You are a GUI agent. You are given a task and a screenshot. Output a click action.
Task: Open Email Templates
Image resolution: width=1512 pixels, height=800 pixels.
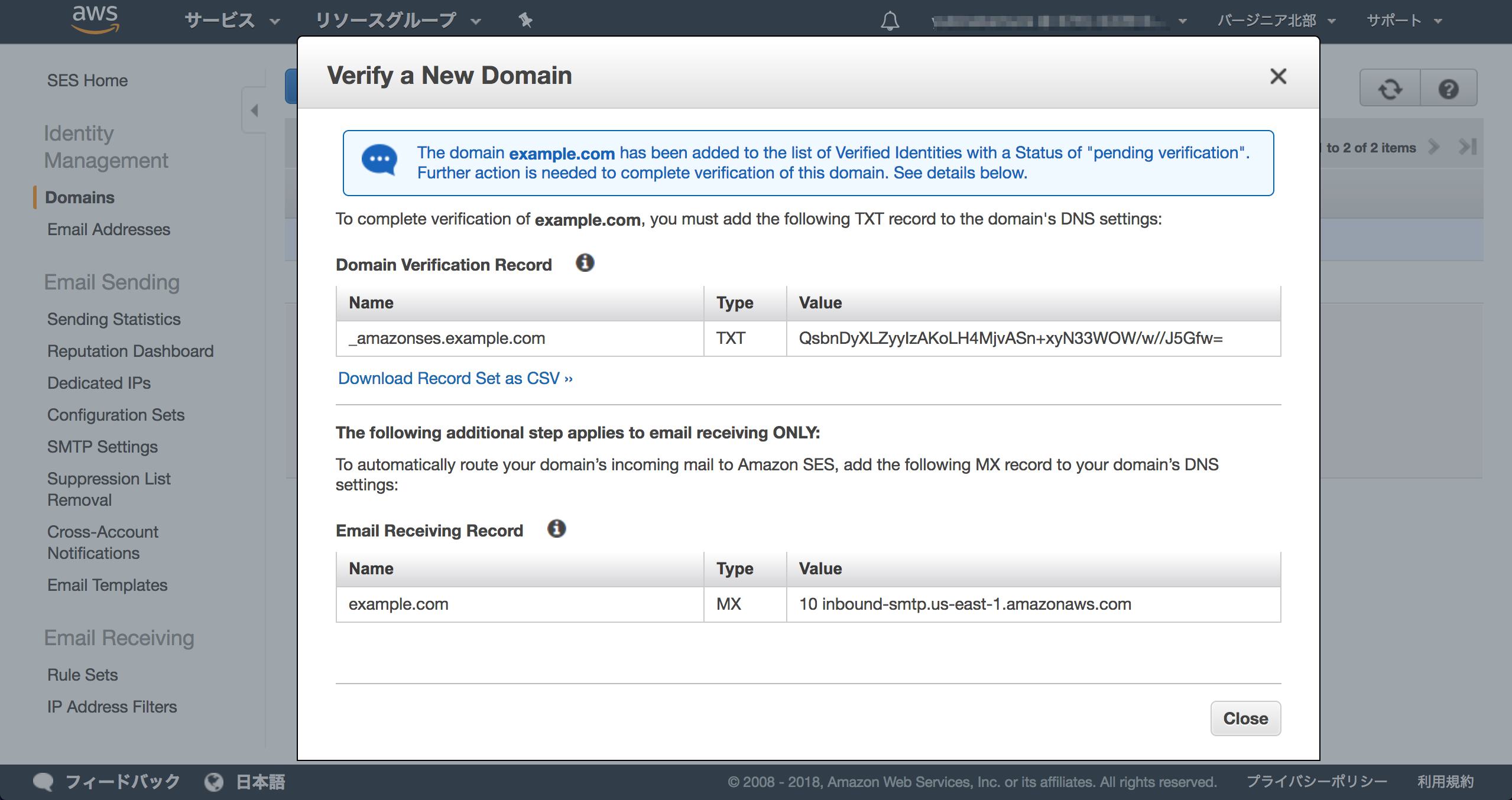pos(107,585)
